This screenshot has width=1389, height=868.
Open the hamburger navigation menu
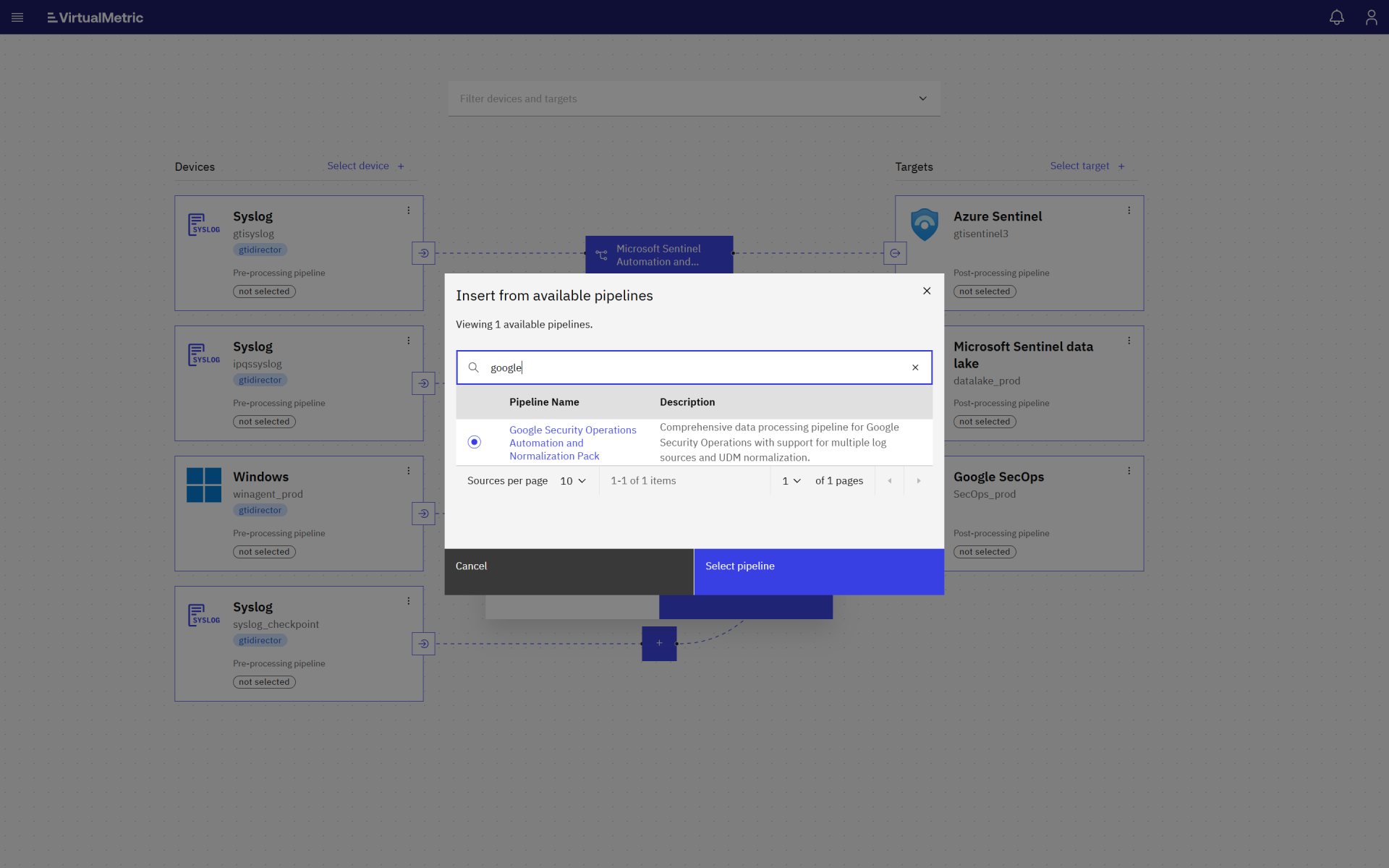pyautogui.click(x=17, y=17)
